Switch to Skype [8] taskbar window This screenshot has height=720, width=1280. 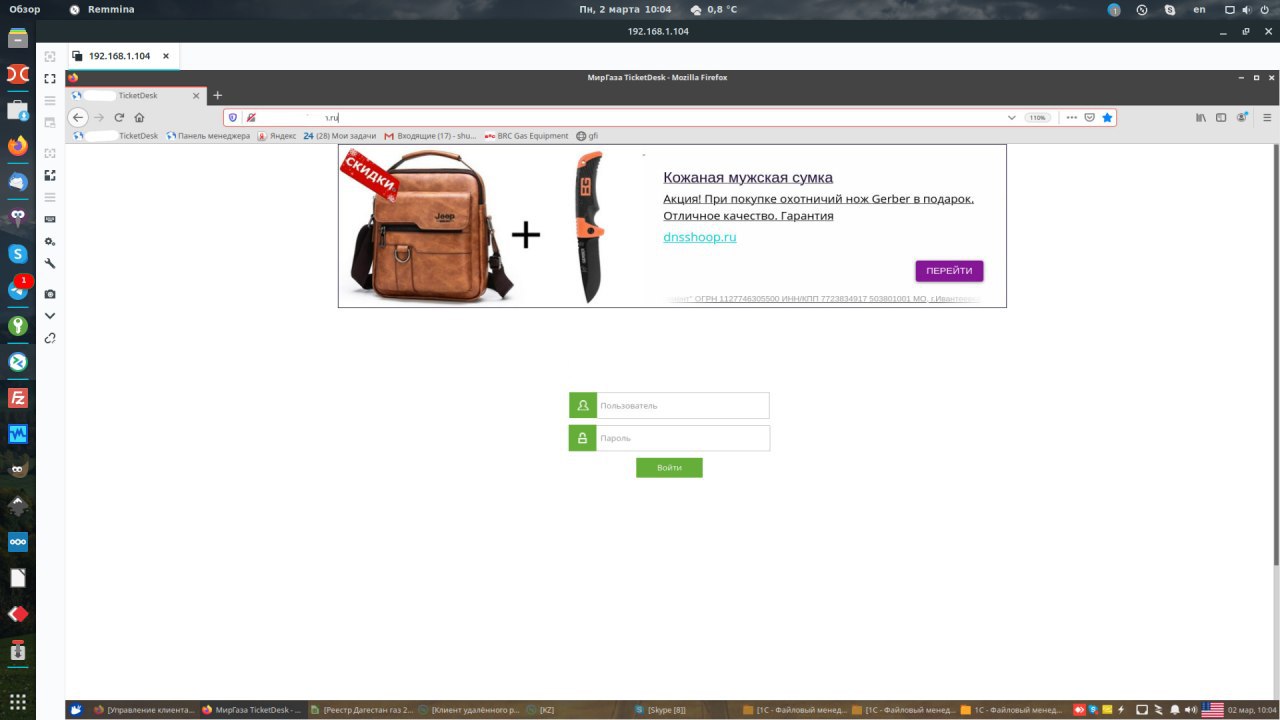pyautogui.click(x=660, y=710)
